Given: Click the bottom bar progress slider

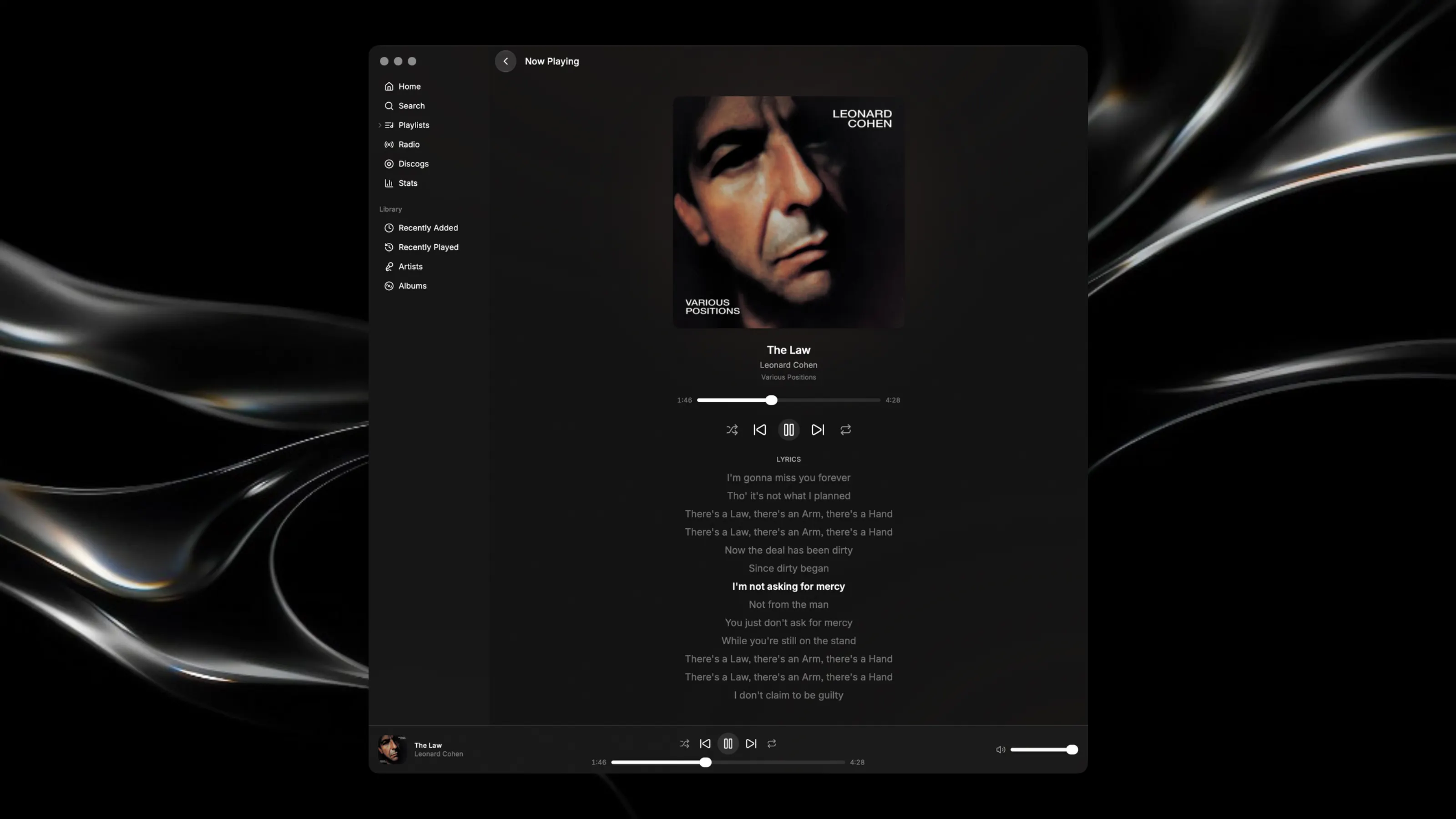Looking at the screenshot, I should pyautogui.click(x=728, y=763).
